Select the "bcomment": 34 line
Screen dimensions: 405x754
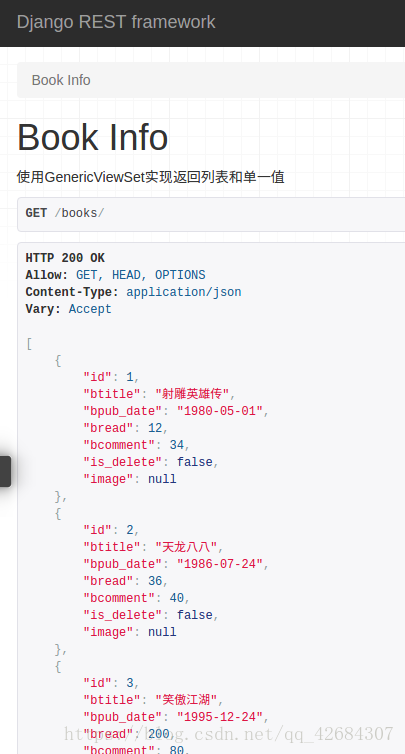coord(137,445)
